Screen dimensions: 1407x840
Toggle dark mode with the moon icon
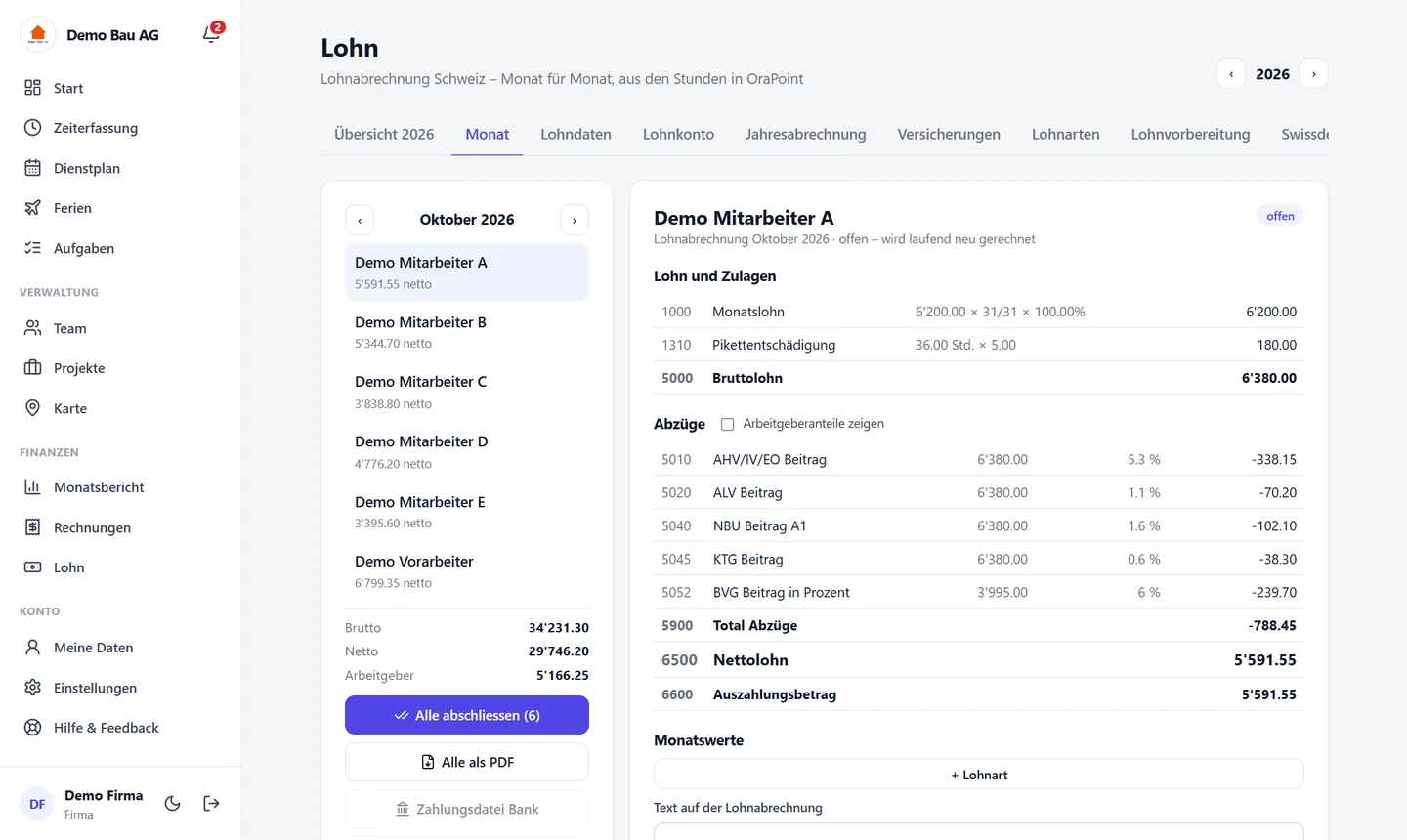(172, 804)
